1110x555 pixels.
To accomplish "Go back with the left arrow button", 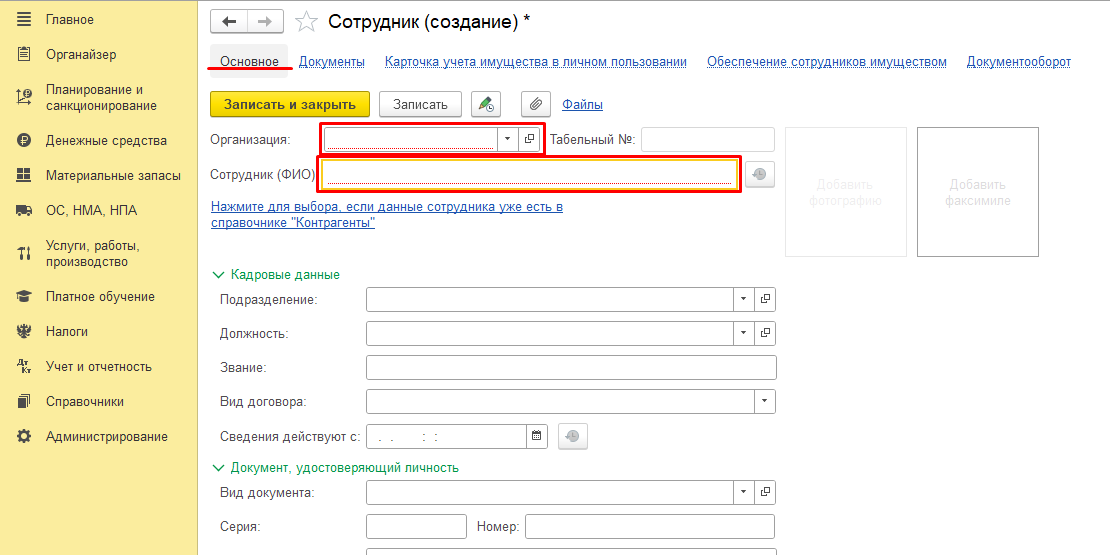I will click(229, 22).
